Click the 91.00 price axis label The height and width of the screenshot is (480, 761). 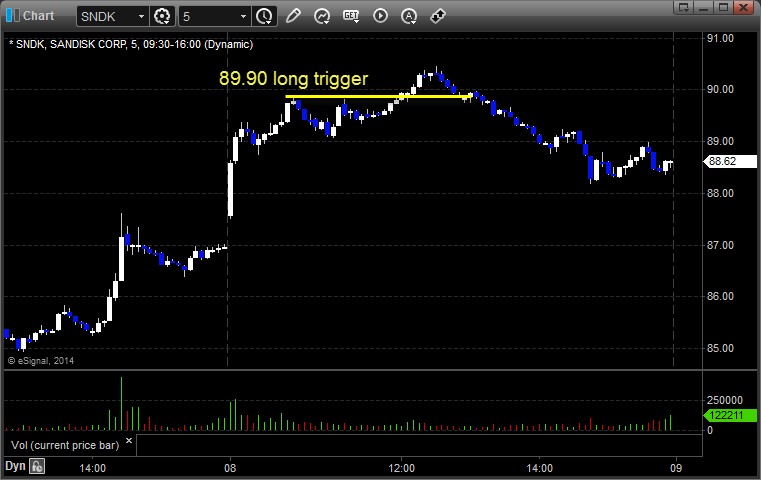click(x=720, y=38)
